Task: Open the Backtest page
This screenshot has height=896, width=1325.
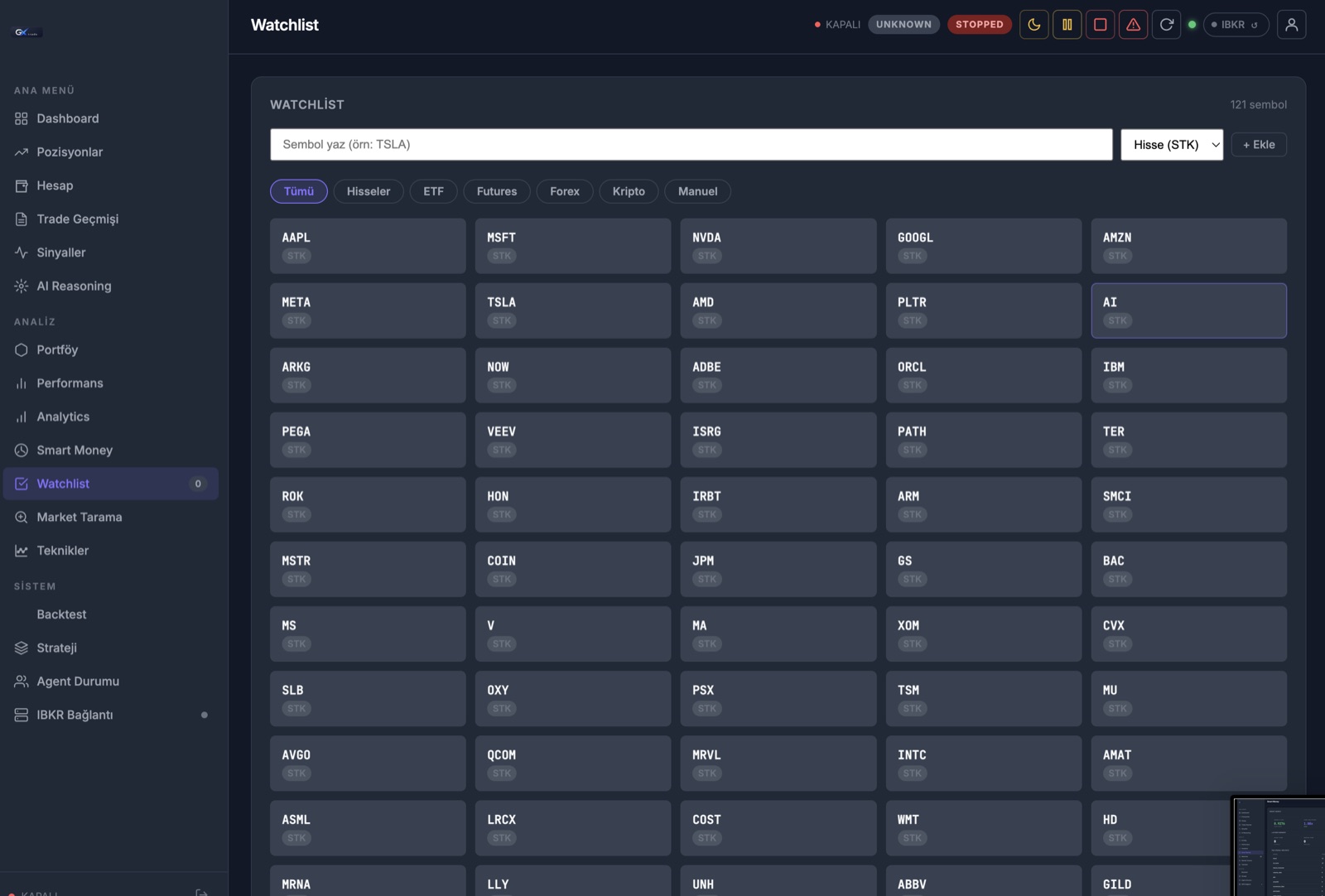Action: point(111,614)
